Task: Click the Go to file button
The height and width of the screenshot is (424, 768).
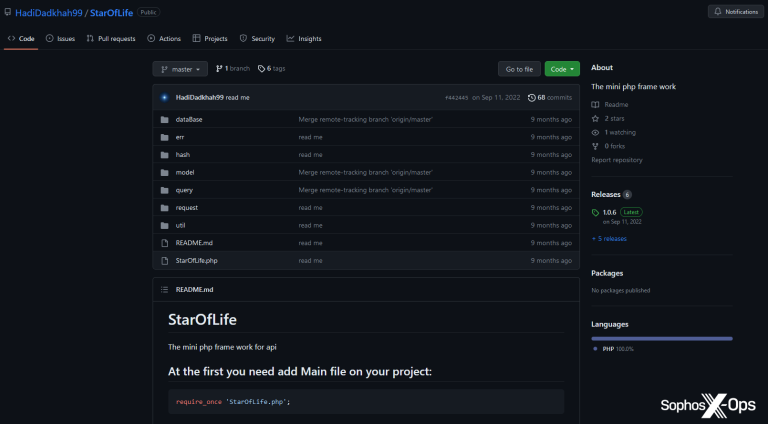Action: pos(519,69)
